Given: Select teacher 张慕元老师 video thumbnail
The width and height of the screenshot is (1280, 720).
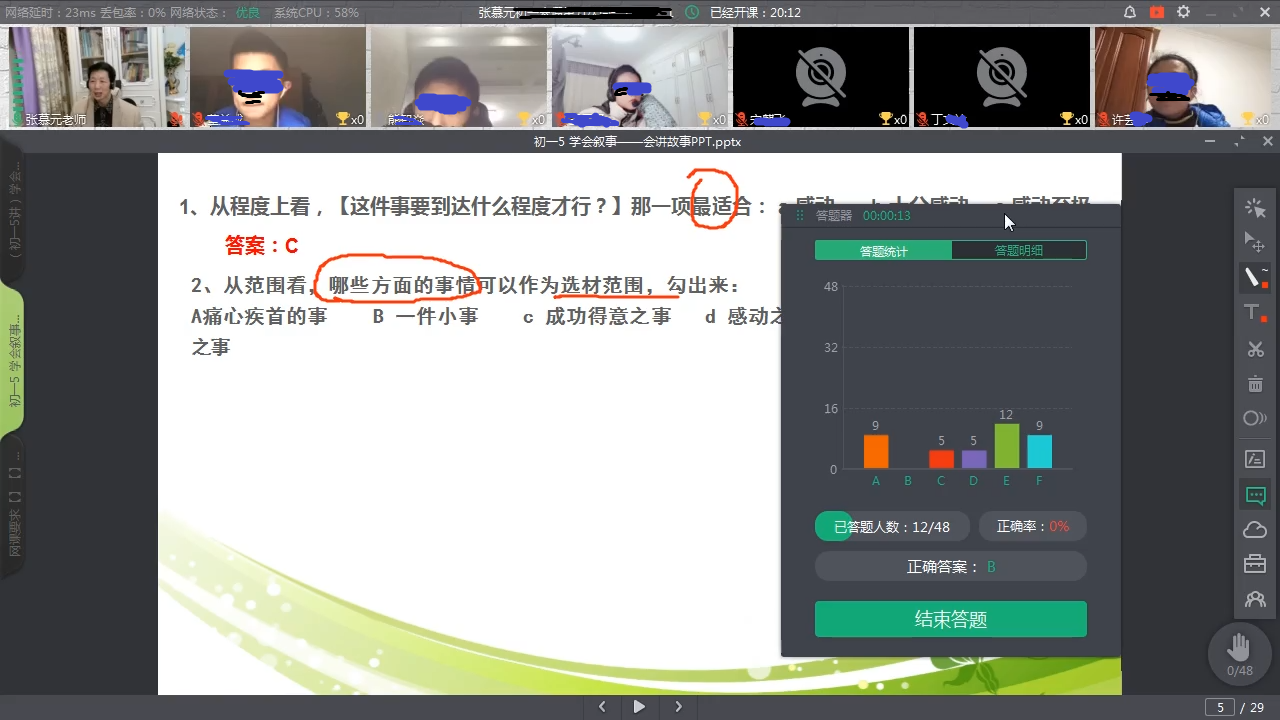Looking at the screenshot, I should click(x=95, y=77).
